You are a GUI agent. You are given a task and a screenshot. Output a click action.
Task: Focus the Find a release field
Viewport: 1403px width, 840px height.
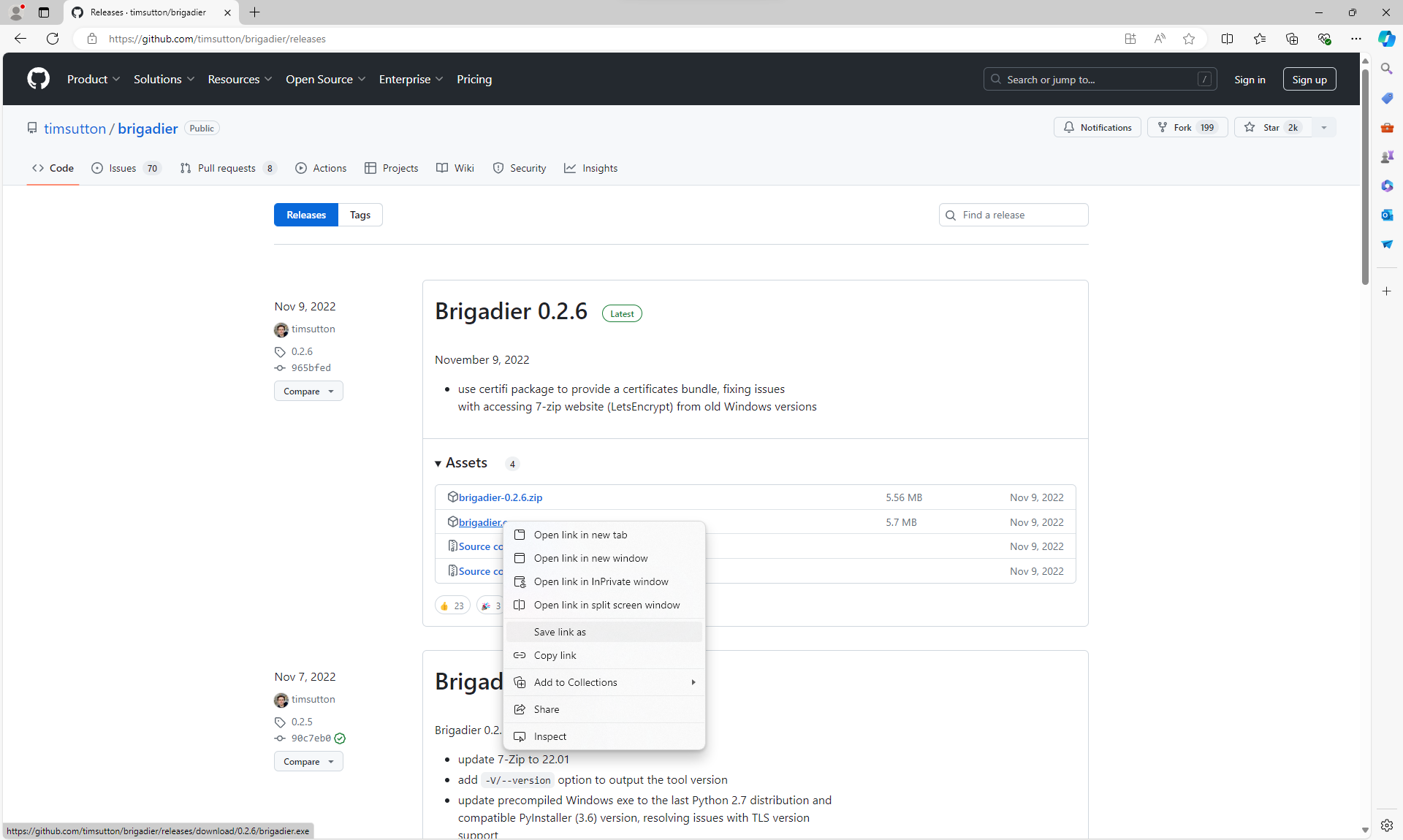pyautogui.click(x=1014, y=215)
